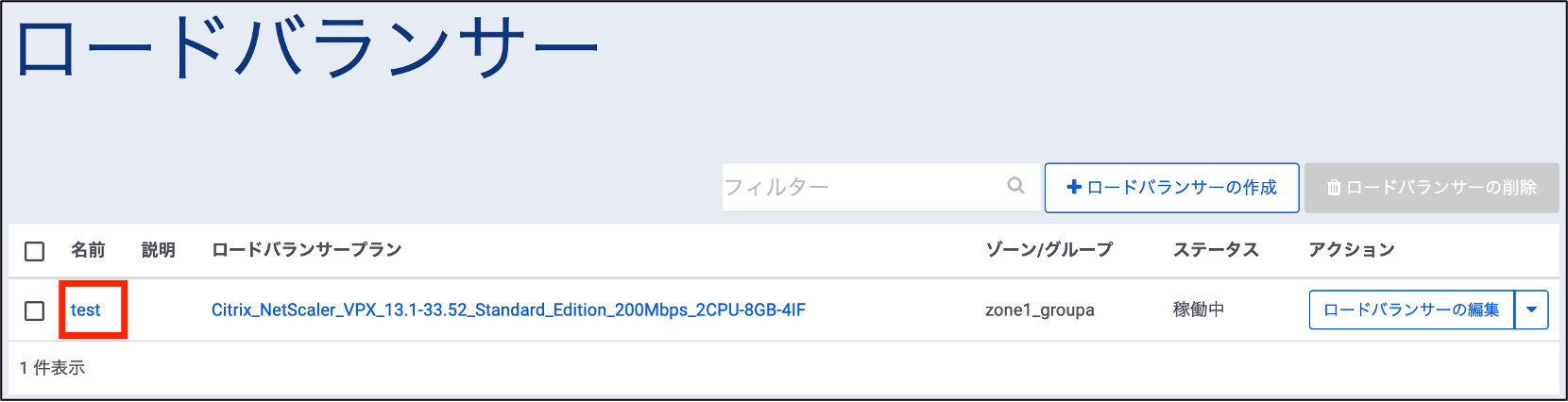The width and height of the screenshot is (1568, 402).
Task: Click the ロードバランサープラン column header
Action: pos(307,250)
